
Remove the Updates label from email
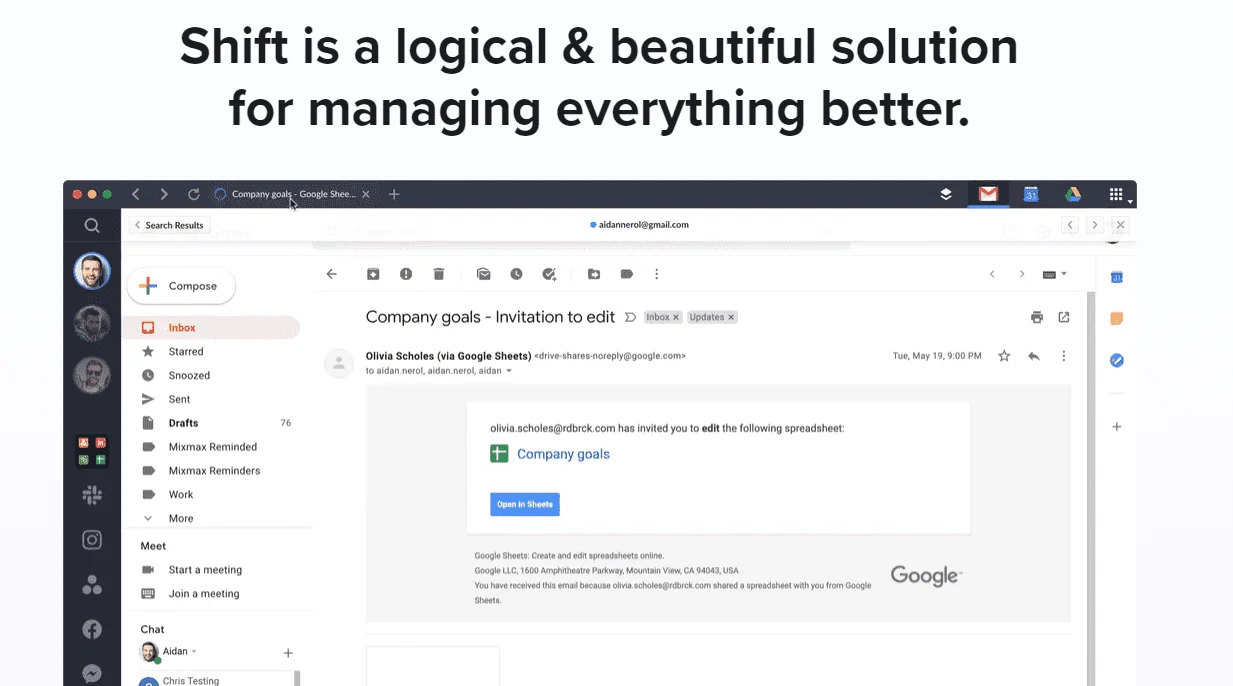(x=731, y=317)
